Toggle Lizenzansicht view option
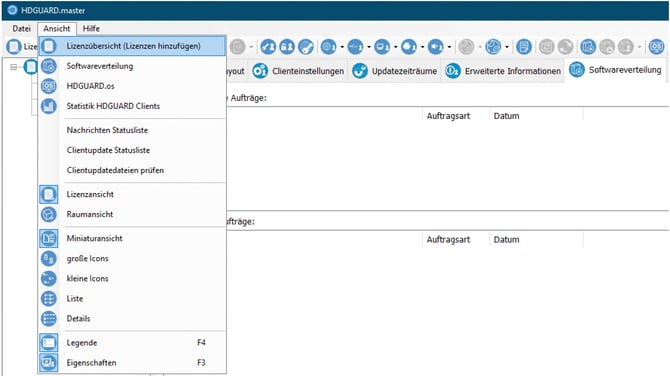 tap(132, 194)
